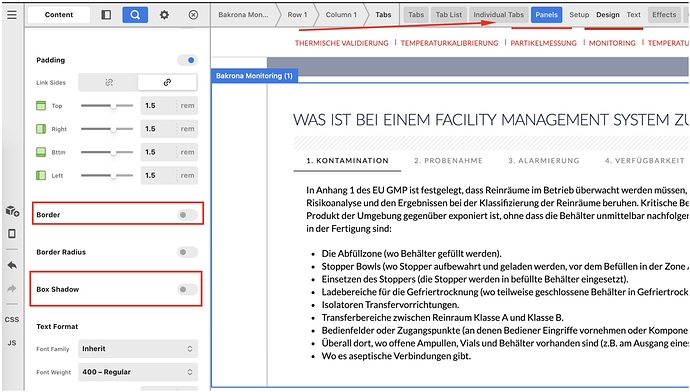Viewport: 690px width, 392px height.
Task: Click the Right padding slider
Action: 107,129
